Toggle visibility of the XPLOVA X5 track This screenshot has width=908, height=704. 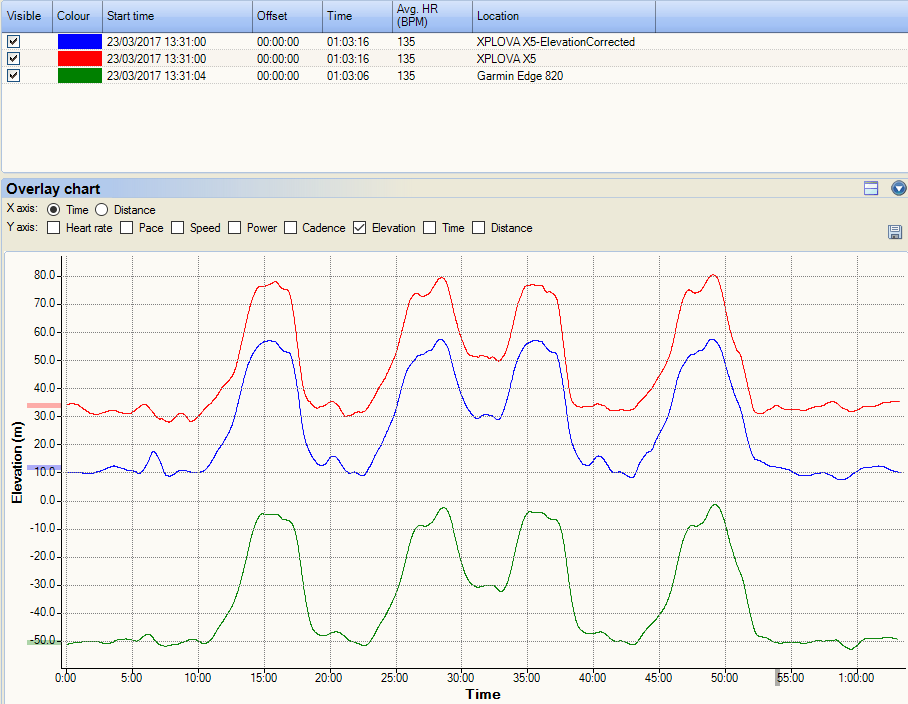[14, 59]
